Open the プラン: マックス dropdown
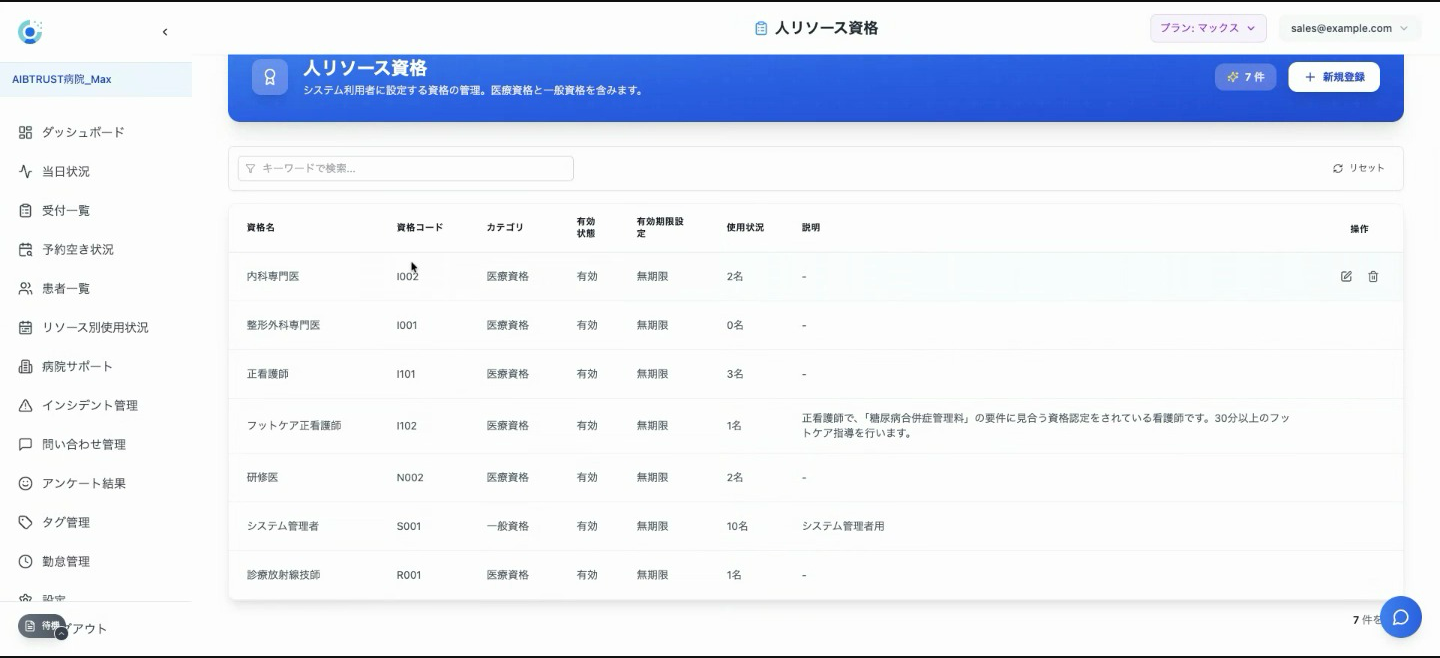The image size is (1440, 658). pyautogui.click(x=1208, y=28)
